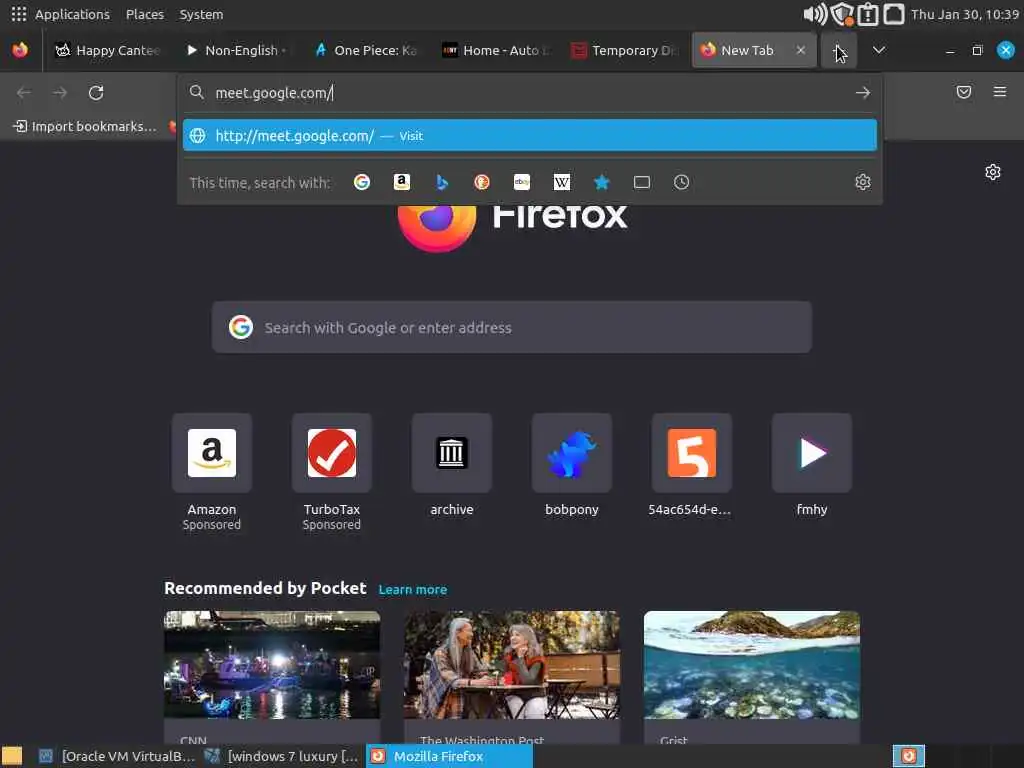Search this time with Google icon
1024x768 pixels.
(x=362, y=182)
